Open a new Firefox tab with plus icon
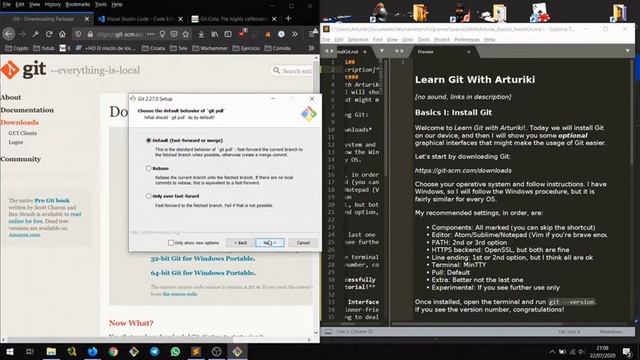 288,18
